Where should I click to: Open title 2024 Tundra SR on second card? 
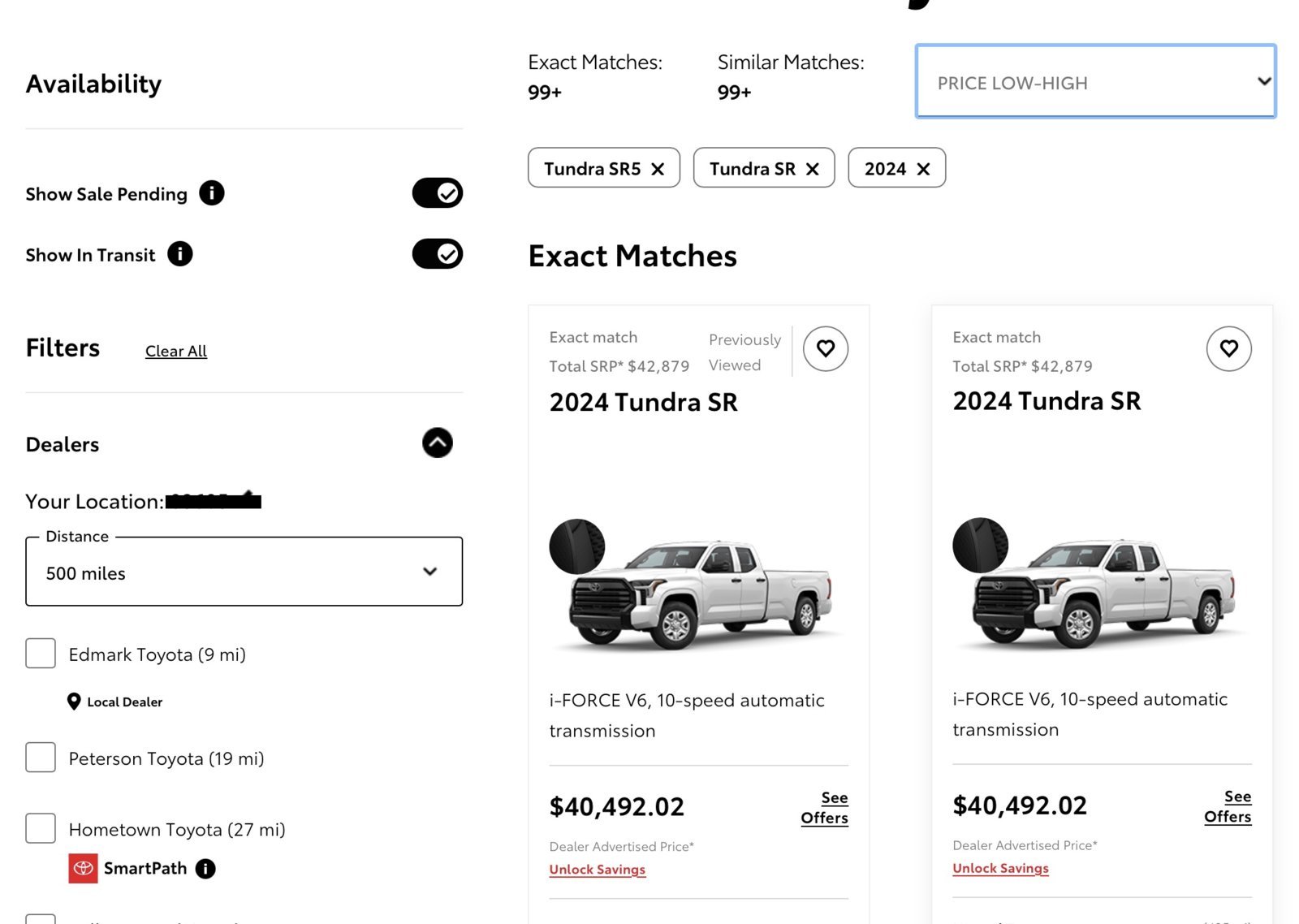[x=1047, y=400]
